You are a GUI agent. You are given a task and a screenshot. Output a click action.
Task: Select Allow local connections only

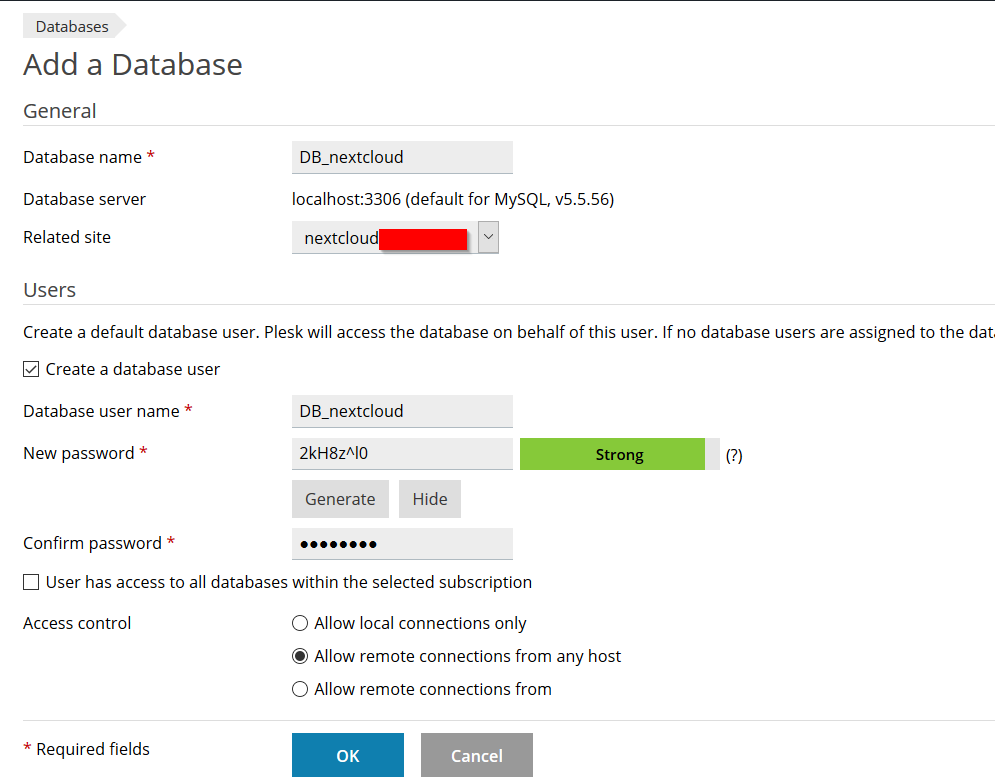300,623
